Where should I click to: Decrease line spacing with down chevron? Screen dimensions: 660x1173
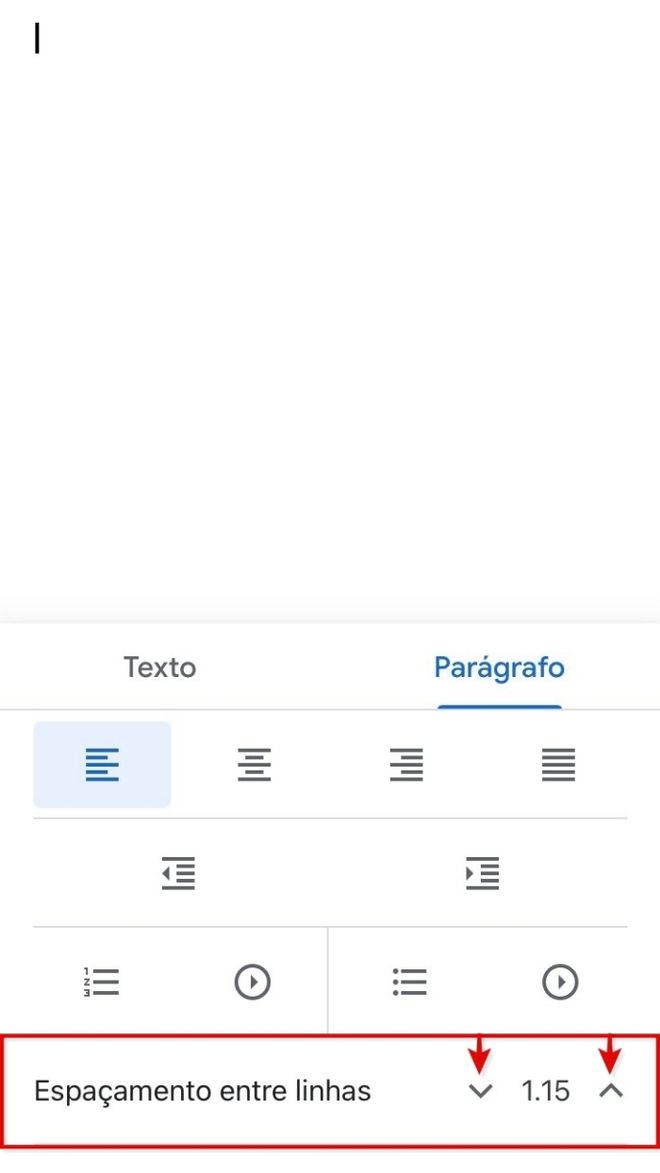(480, 1091)
